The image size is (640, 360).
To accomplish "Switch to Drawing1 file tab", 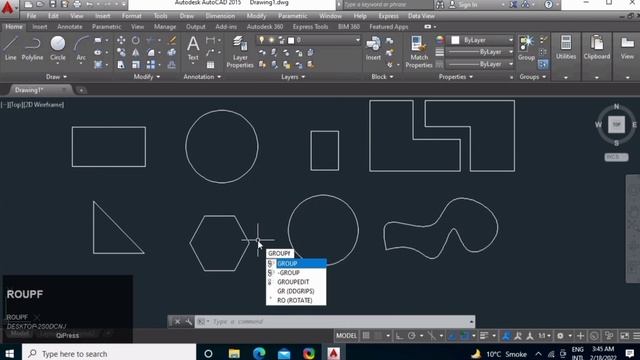I will [29, 90].
